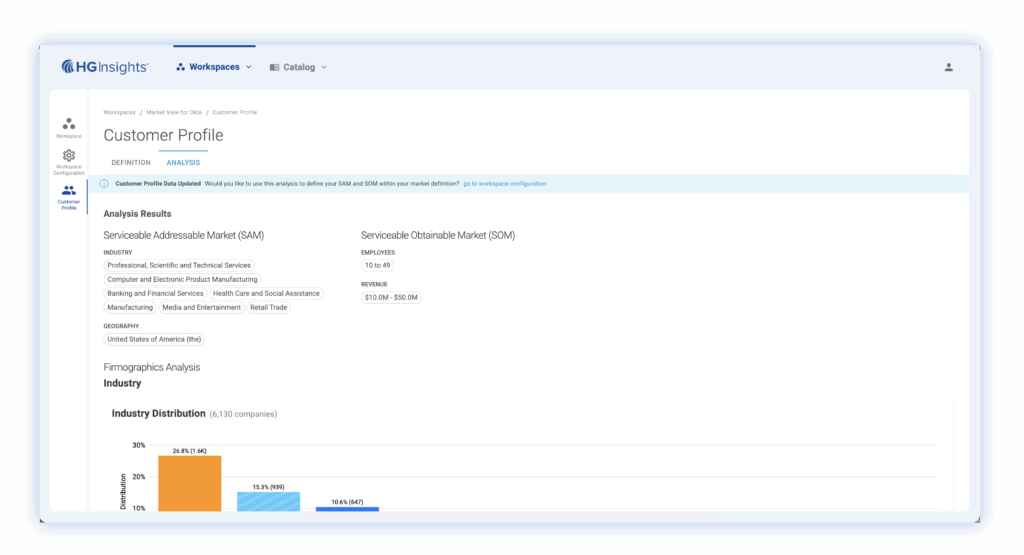This screenshot has width=1024, height=555.
Task: Click the 26.8% (1.6K) bar label
Action: [x=189, y=451]
